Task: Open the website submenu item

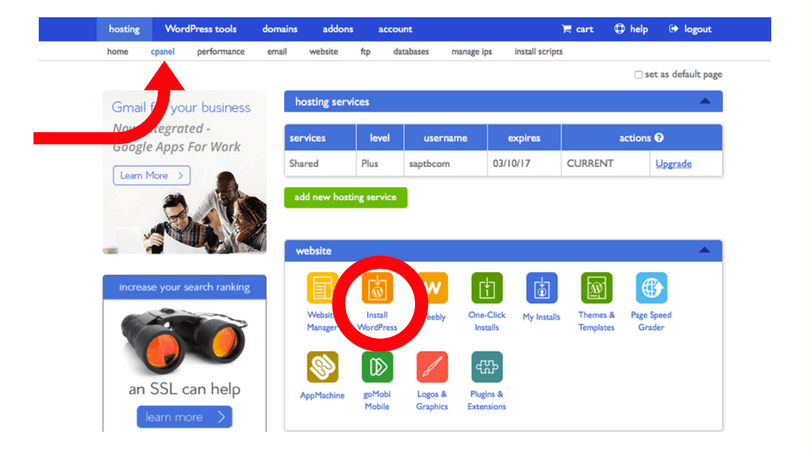Action: click(x=323, y=52)
